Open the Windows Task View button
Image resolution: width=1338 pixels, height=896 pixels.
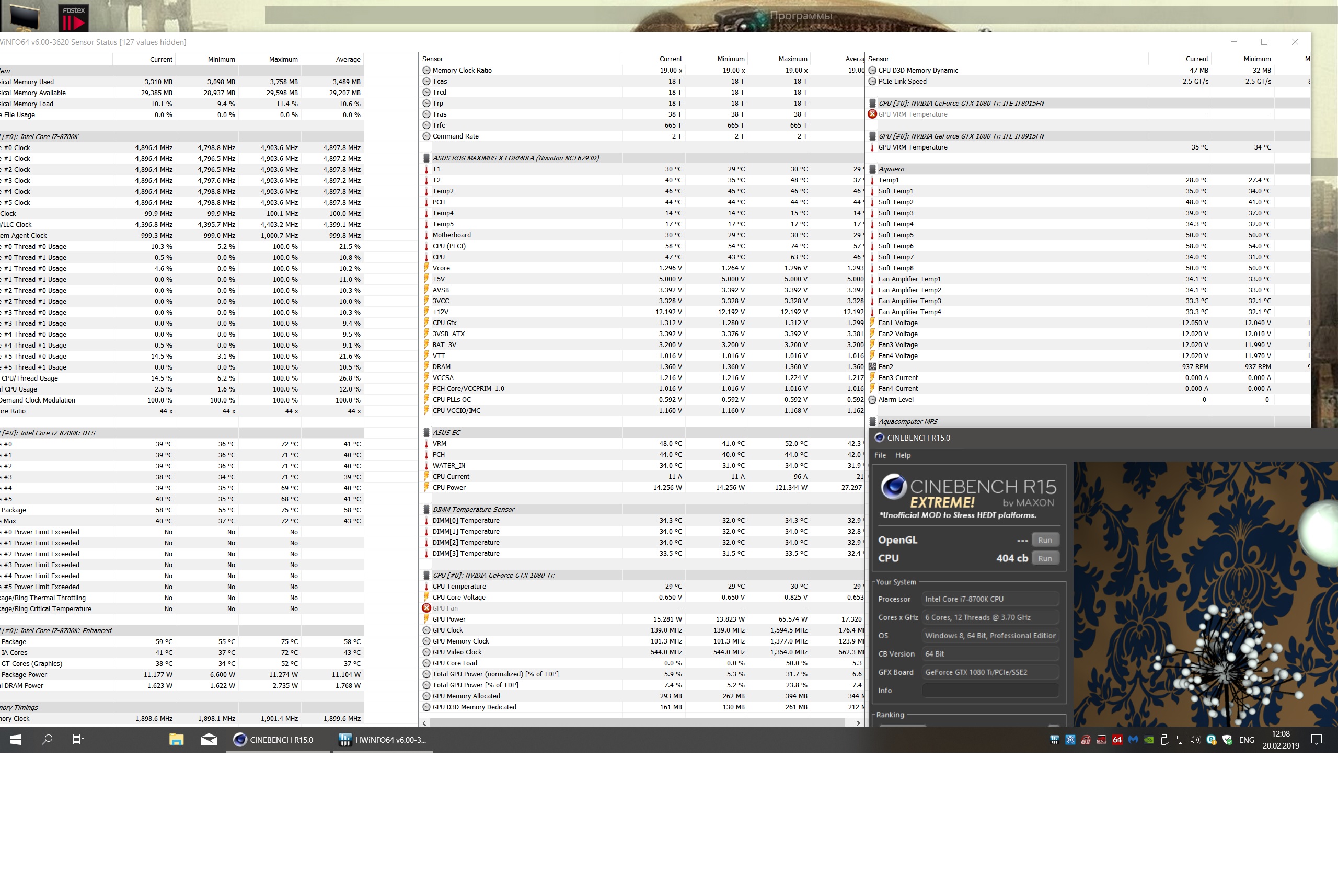coord(78,739)
